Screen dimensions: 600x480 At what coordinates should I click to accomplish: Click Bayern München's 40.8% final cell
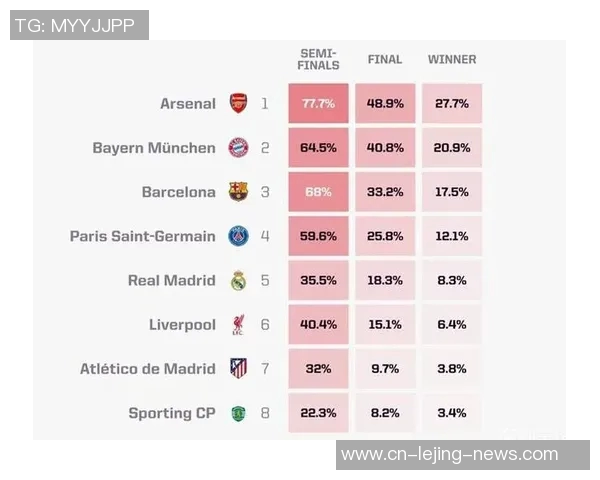385,148
